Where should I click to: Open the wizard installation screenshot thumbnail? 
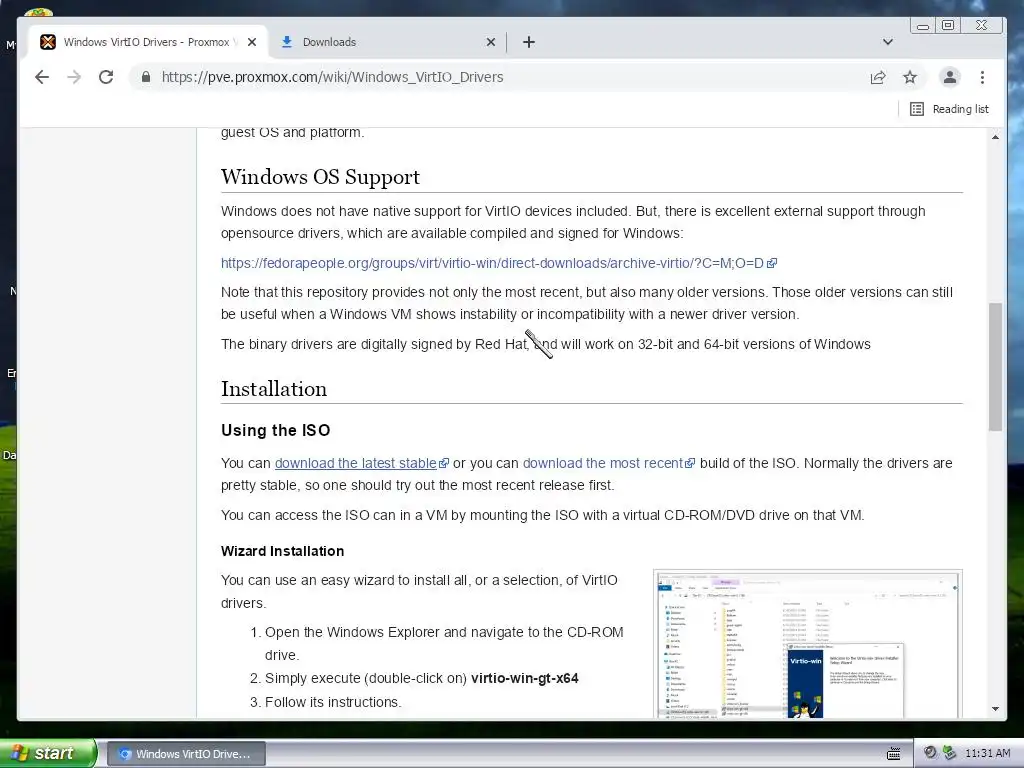coord(808,644)
